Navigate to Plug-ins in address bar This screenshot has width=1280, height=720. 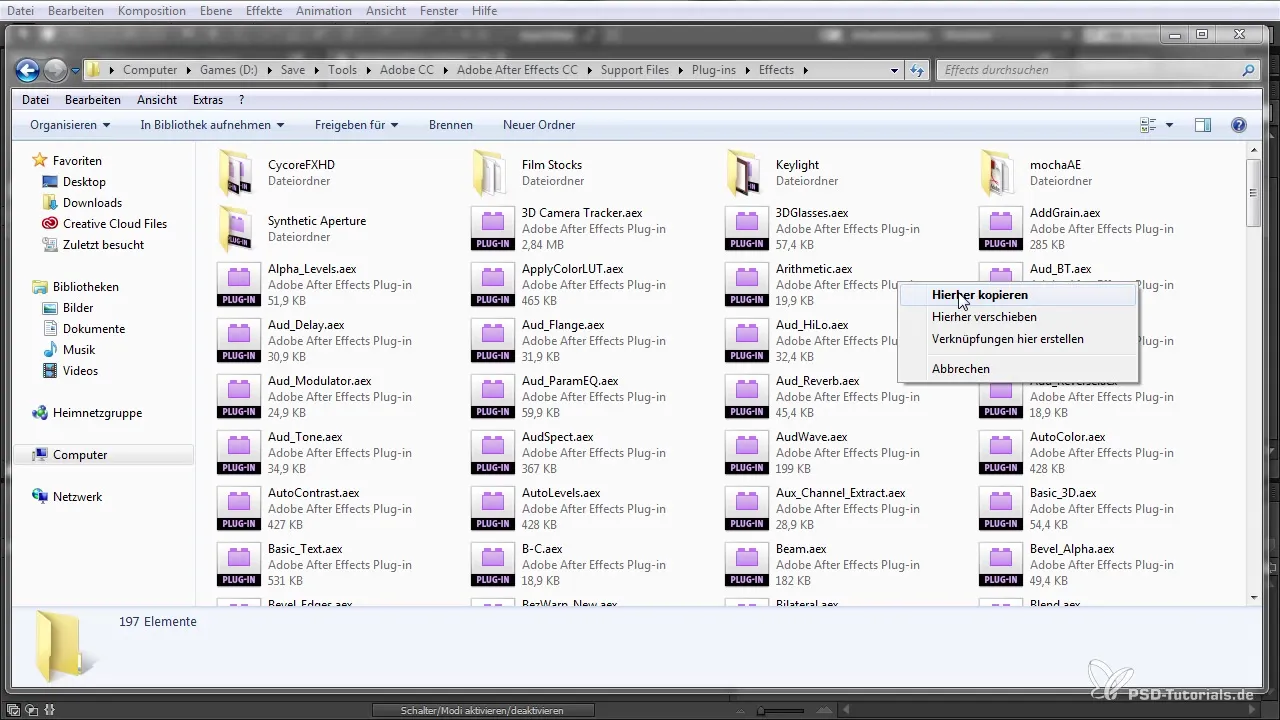715,70
